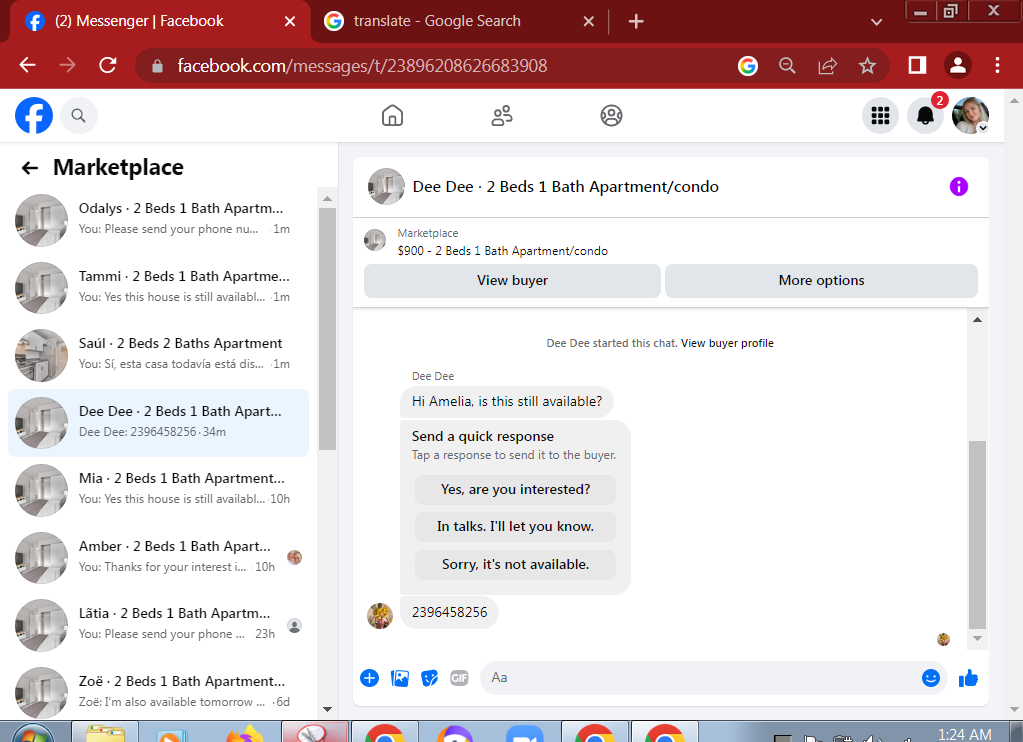Click the chat messages scrollbar thumb
The height and width of the screenshot is (742, 1023).
click(x=977, y=534)
